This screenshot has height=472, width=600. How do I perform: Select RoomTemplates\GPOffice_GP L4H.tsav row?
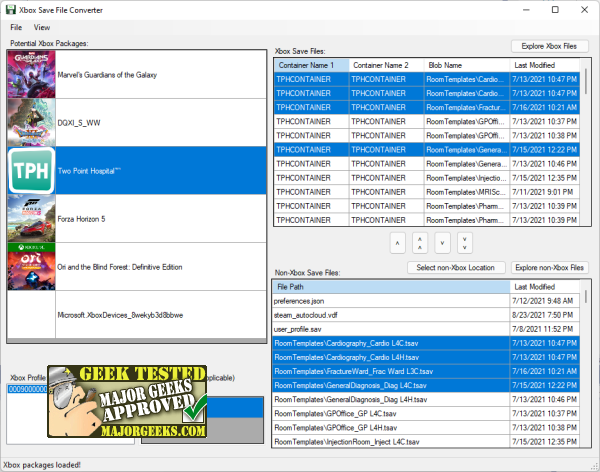pyautogui.click(x=426, y=428)
